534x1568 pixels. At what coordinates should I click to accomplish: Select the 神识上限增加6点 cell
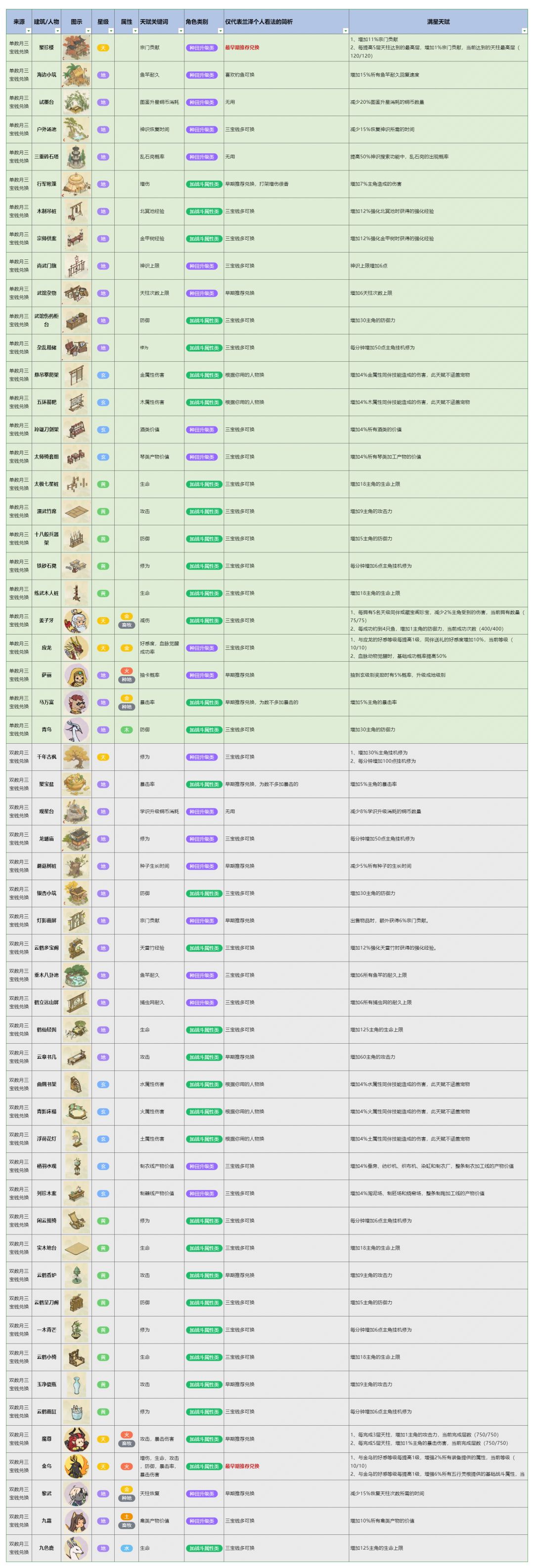click(x=438, y=266)
